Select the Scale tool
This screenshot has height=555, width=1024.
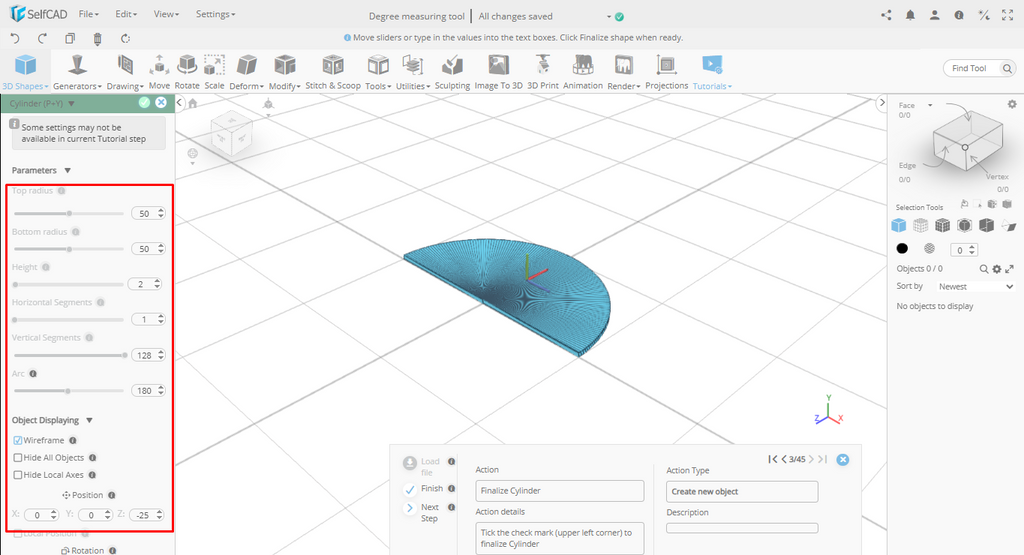pos(214,72)
